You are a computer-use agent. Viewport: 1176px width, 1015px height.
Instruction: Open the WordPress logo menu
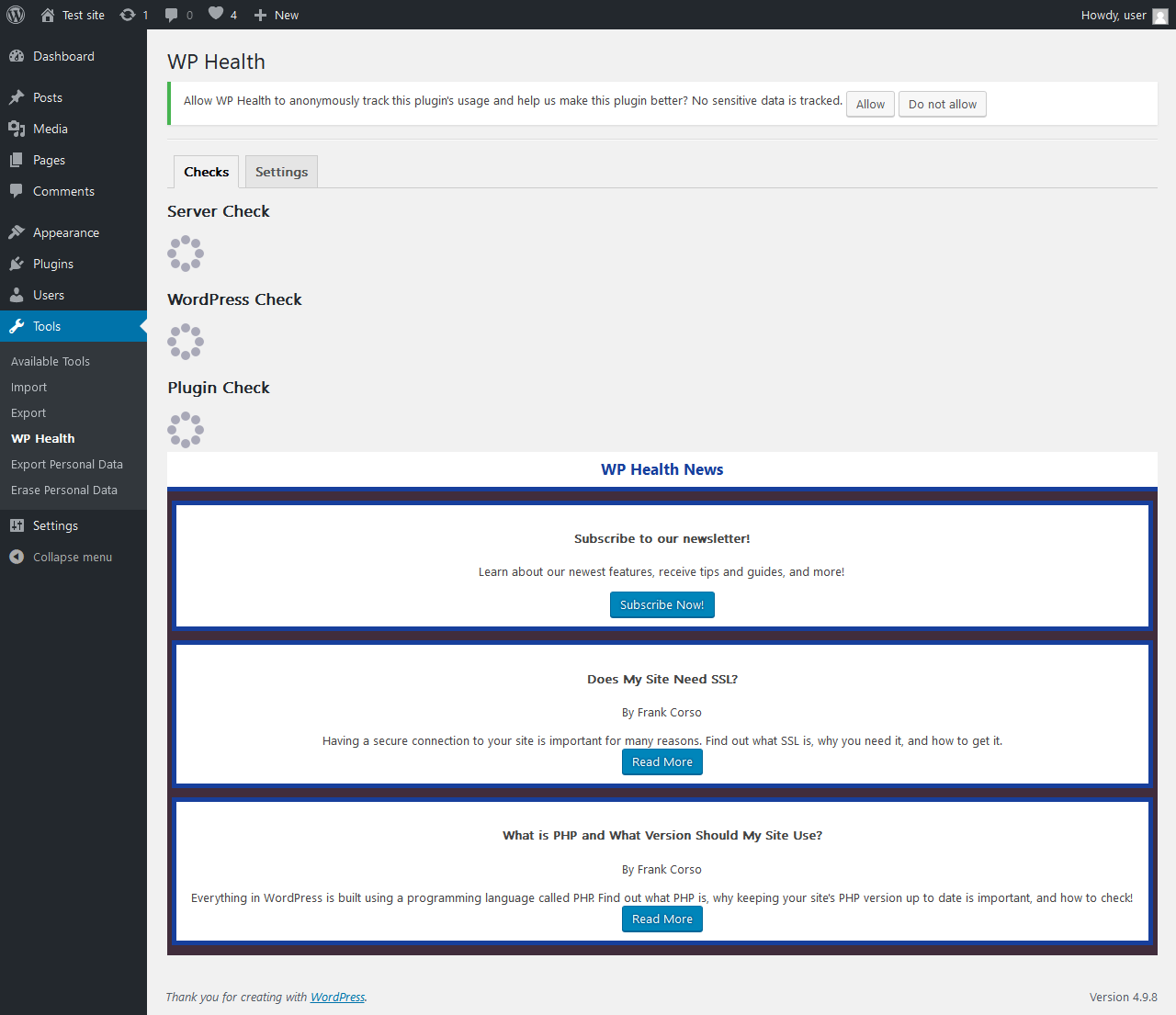click(16, 15)
